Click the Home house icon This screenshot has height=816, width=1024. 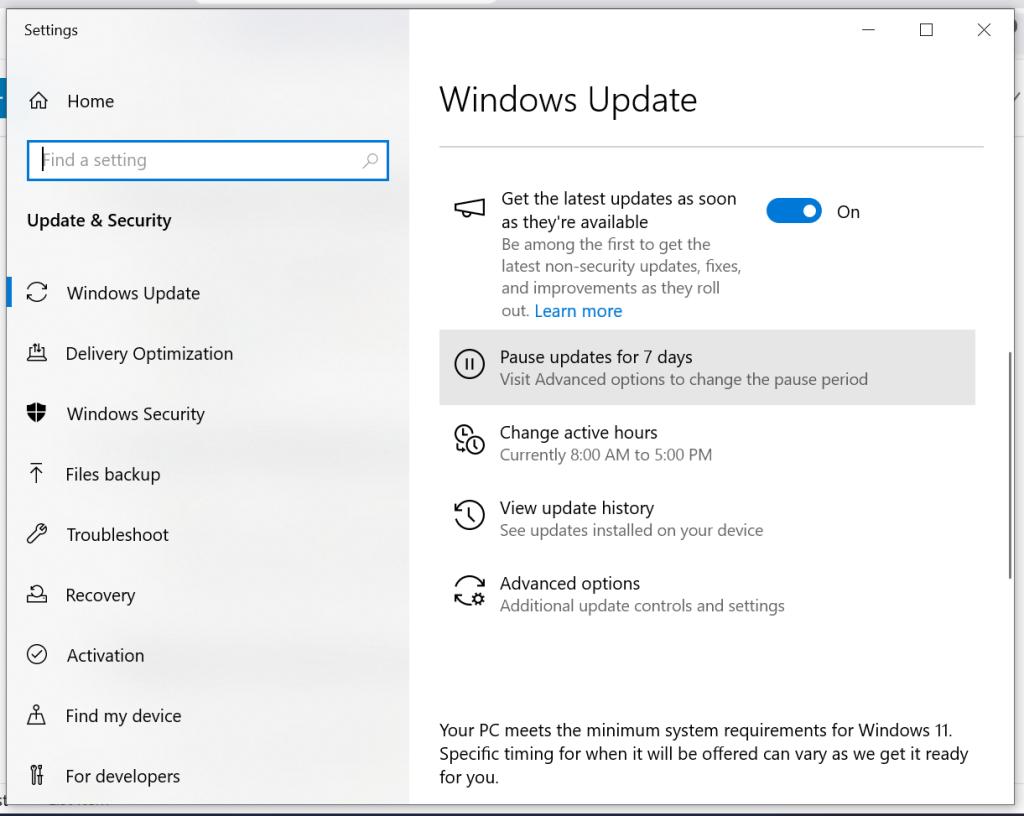click(x=38, y=101)
